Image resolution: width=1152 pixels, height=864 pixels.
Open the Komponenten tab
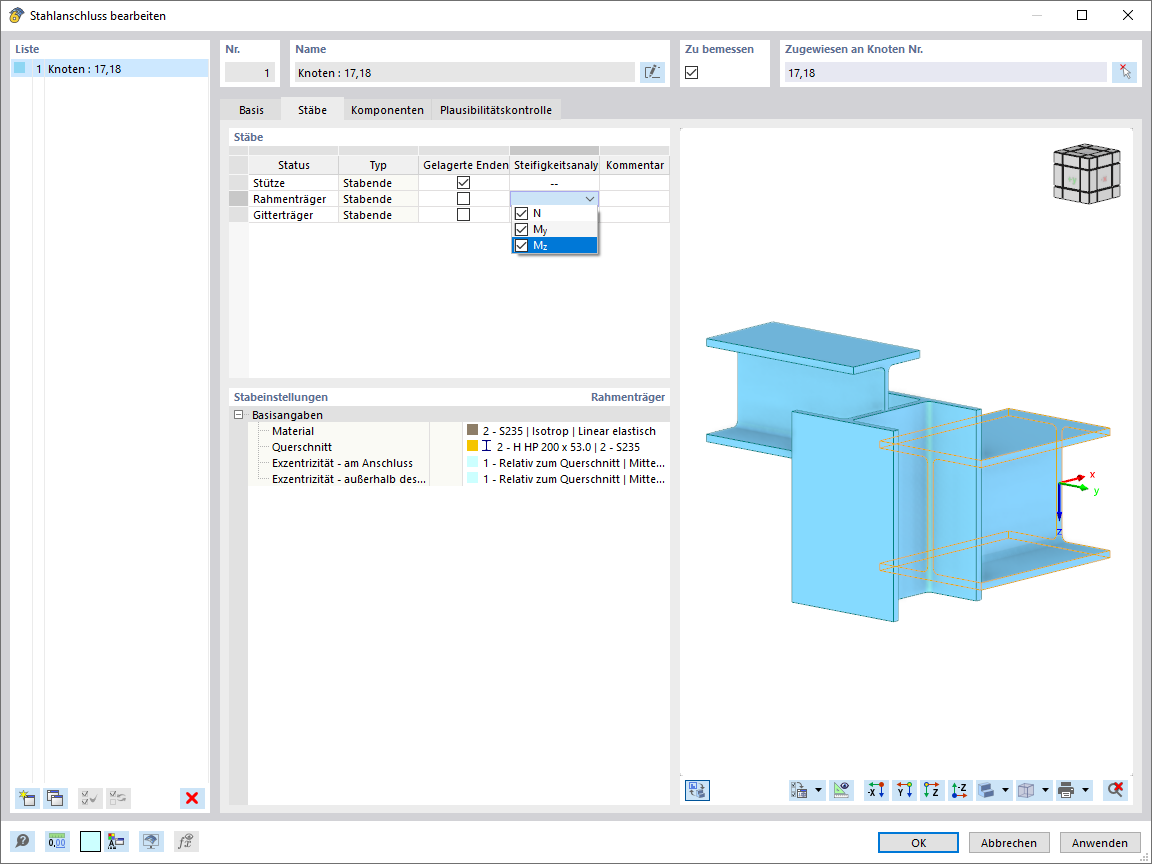pos(387,109)
